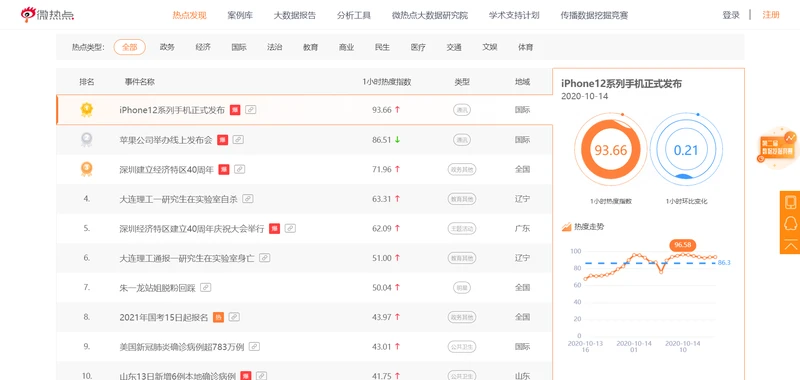The width and height of the screenshot is (800, 380).
Task: Open link icon for 深圳经济特区建立40周年庆祝大会举行
Action: tap(290, 228)
